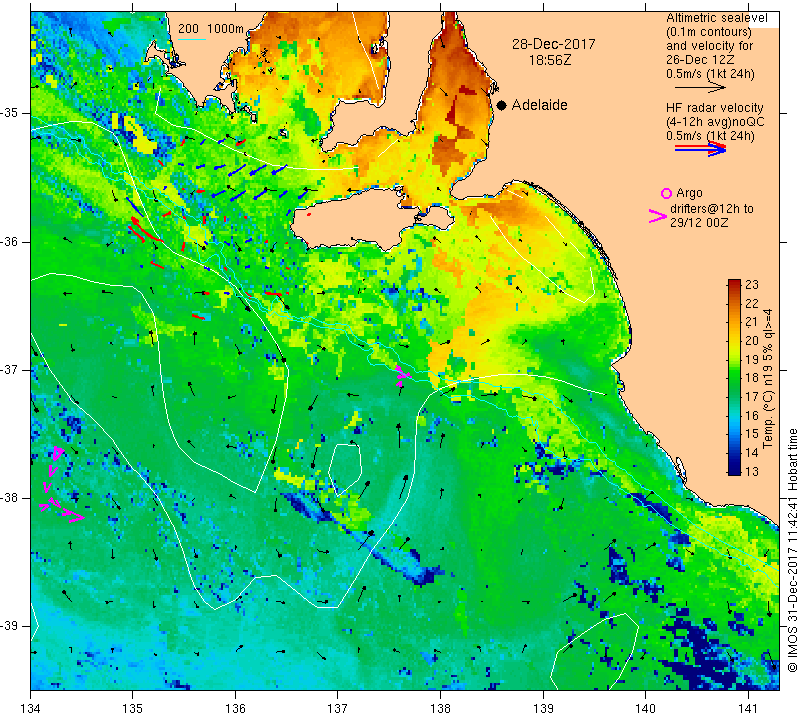Click the '-39' latitude axis label

pyautogui.click(x=11, y=626)
